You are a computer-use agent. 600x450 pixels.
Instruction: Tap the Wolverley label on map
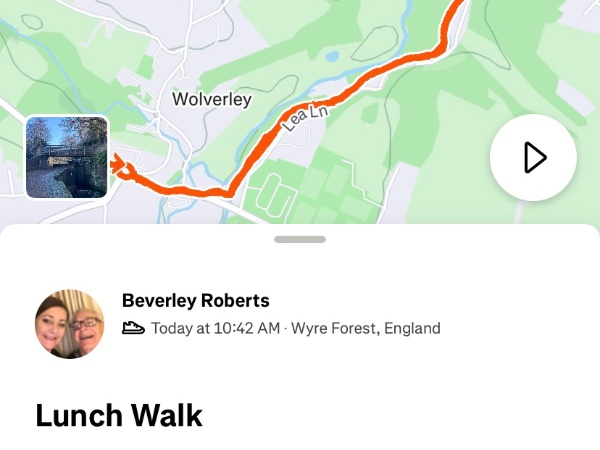click(x=212, y=100)
